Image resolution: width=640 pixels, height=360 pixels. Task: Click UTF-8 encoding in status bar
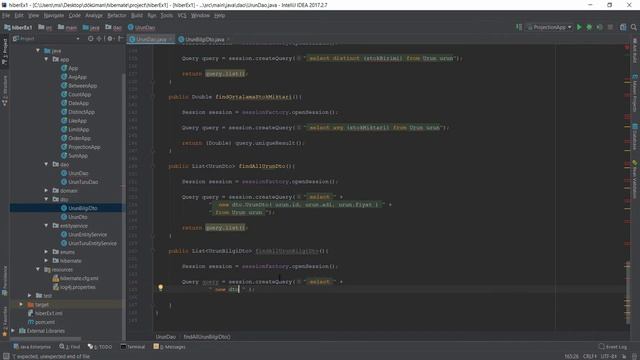609,356
